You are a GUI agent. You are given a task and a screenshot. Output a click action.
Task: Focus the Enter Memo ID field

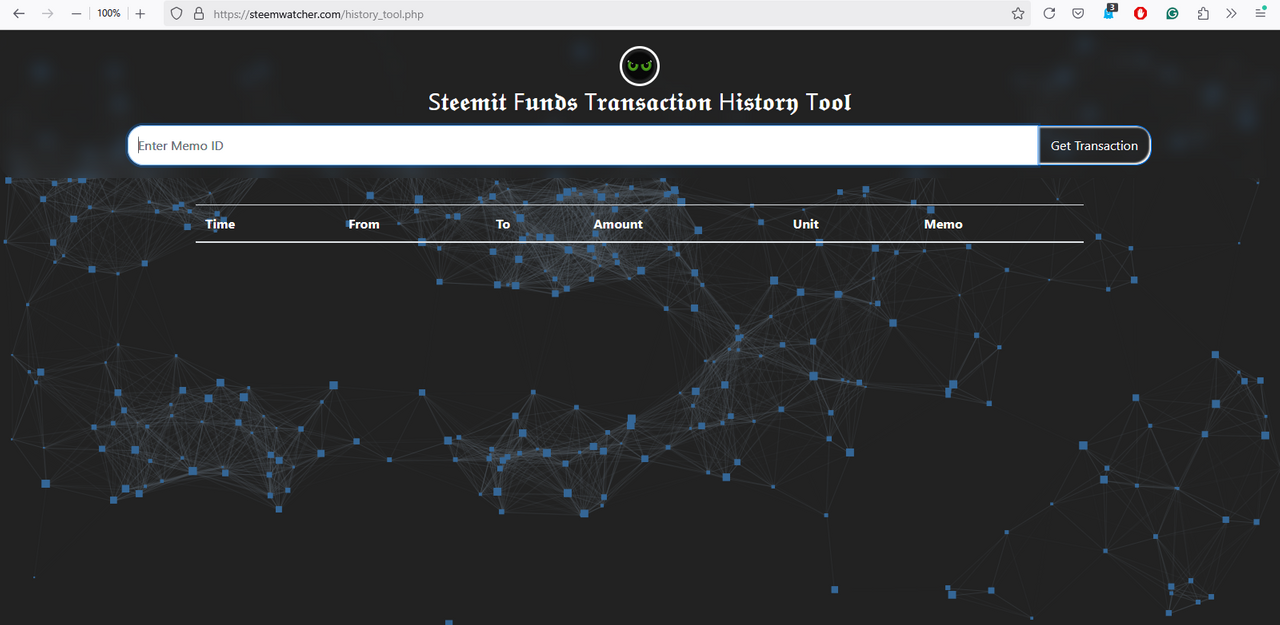pyautogui.click(x=583, y=145)
